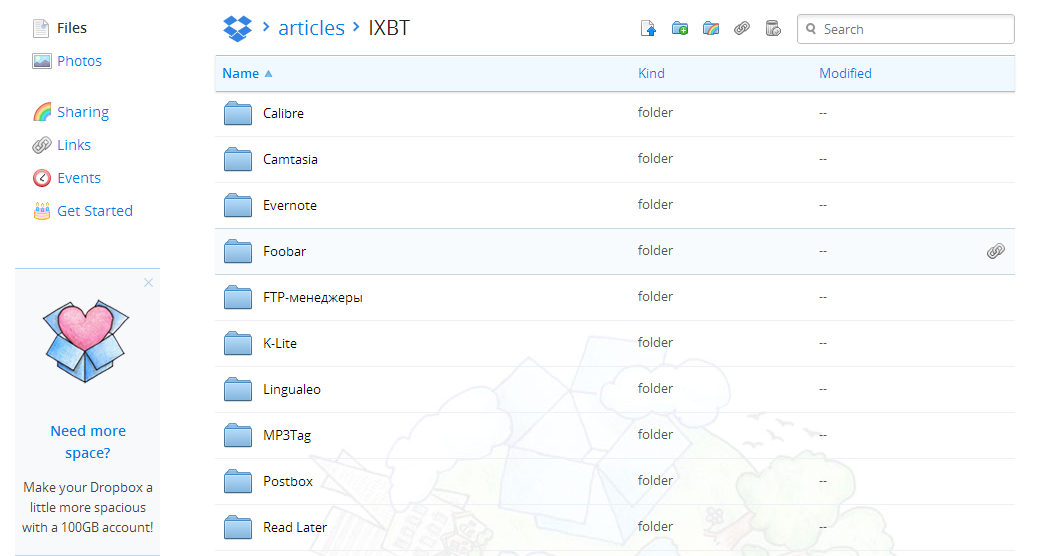Screen dimensions: 1038x556
Task: Click the Lingualeo folder icon
Action: click(238, 389)
